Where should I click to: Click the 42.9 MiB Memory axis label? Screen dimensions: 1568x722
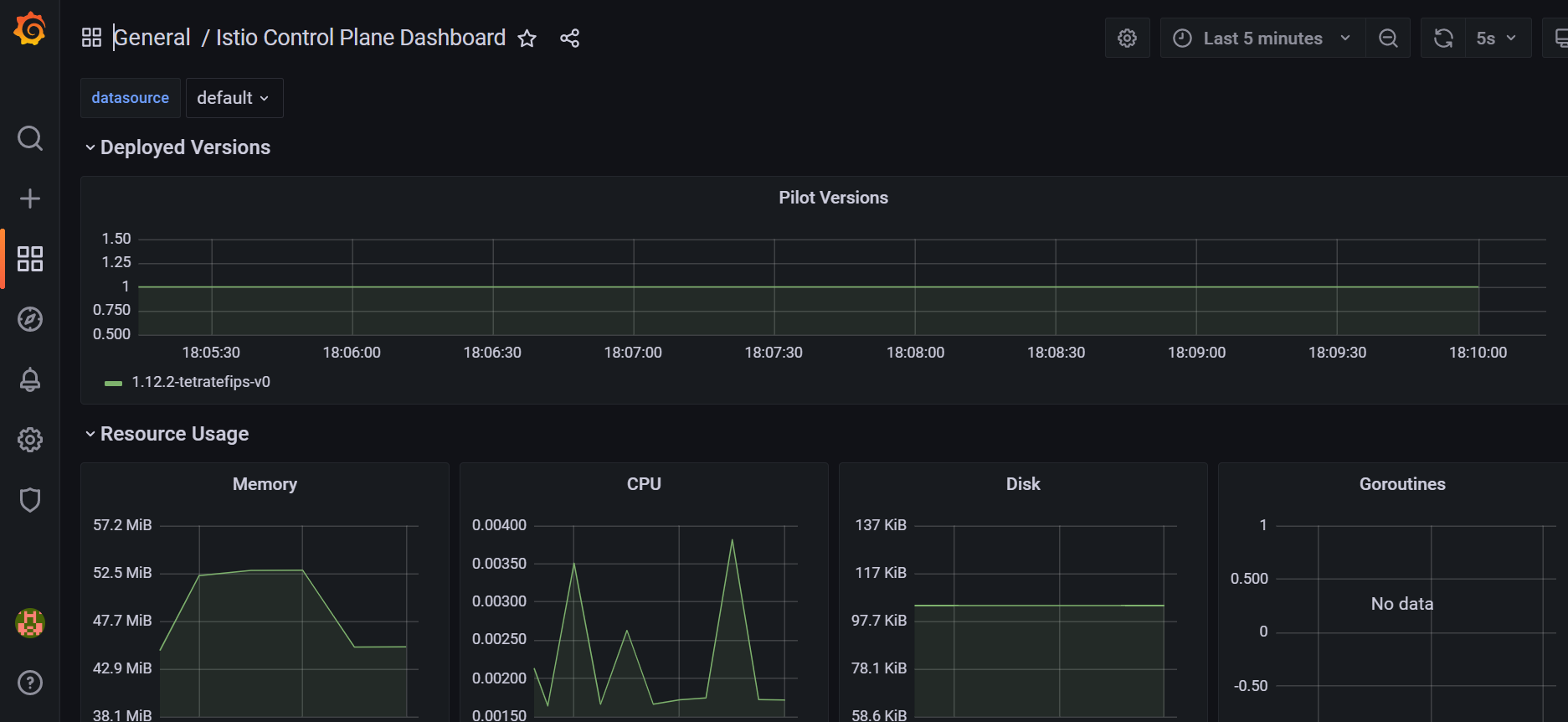tap(122, 668)
